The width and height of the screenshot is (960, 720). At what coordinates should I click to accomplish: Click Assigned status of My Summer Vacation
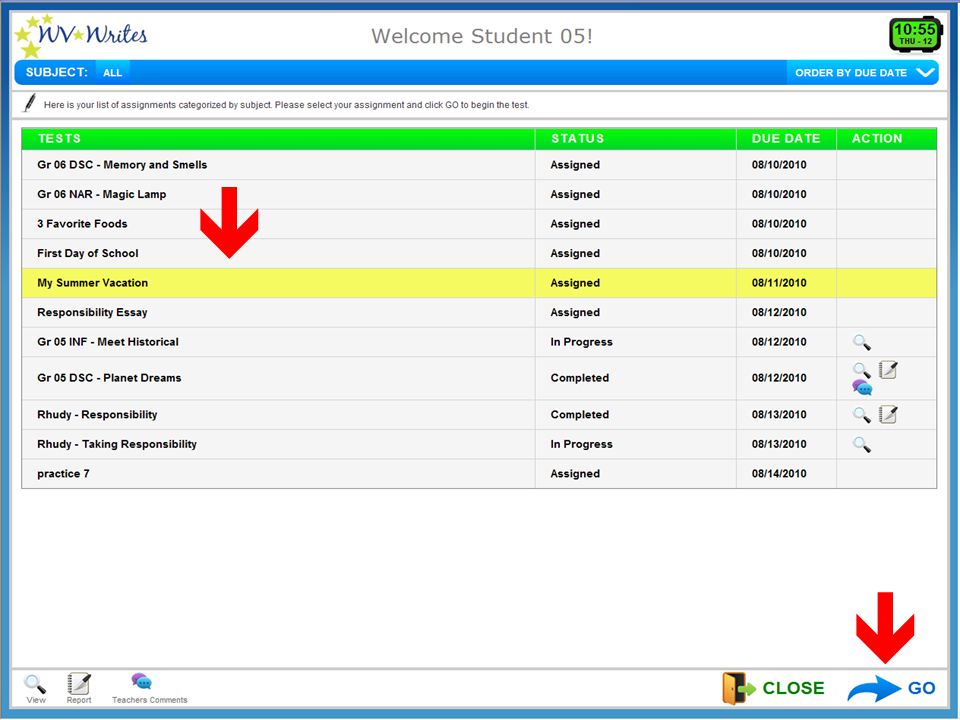click(575, 283)
